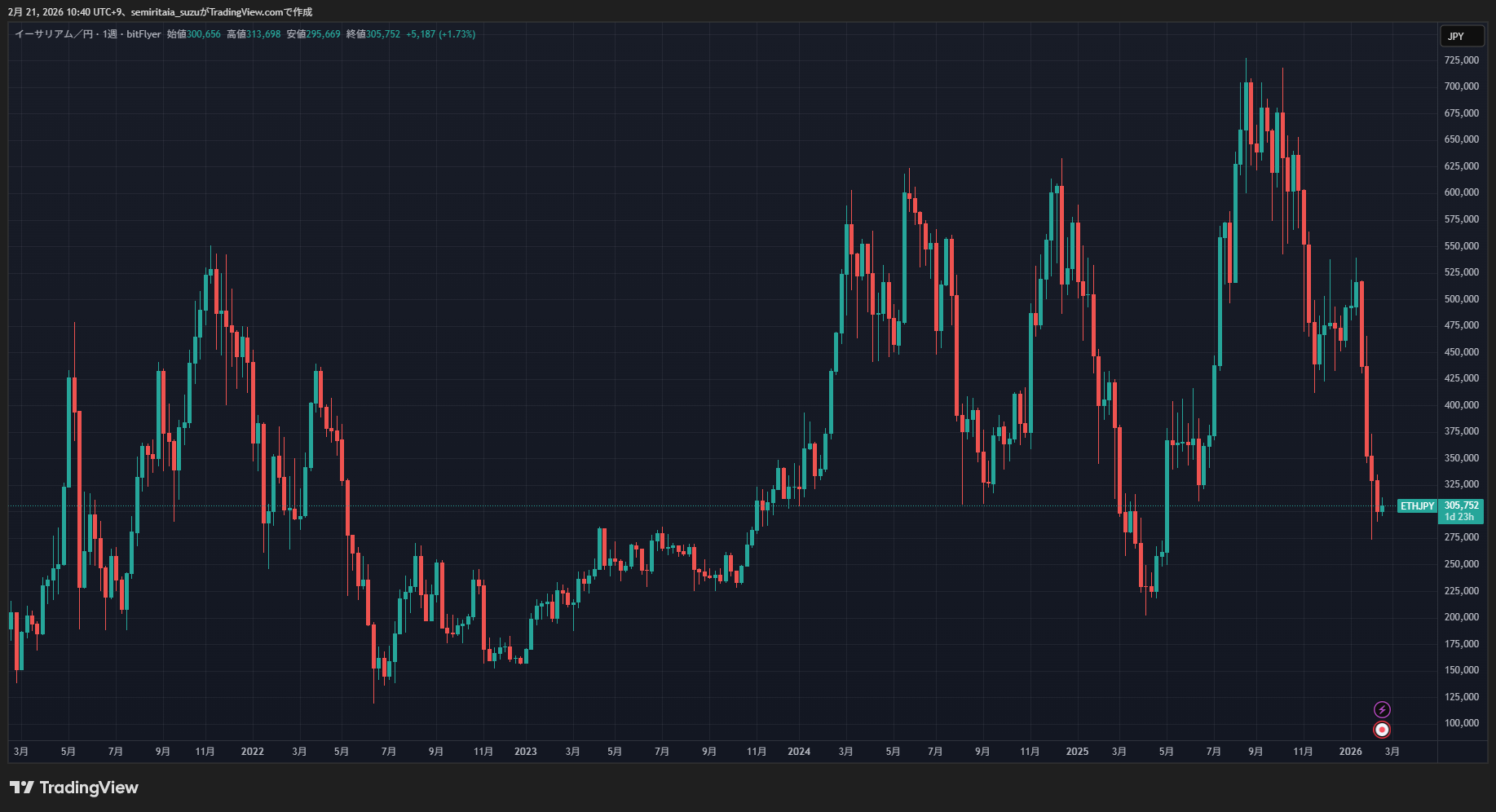This screenshot has width=1496, height=812.
Task: Click the snapshot timestamp header starting with 2月 21, 2026
Action: (x=160, y=12)
